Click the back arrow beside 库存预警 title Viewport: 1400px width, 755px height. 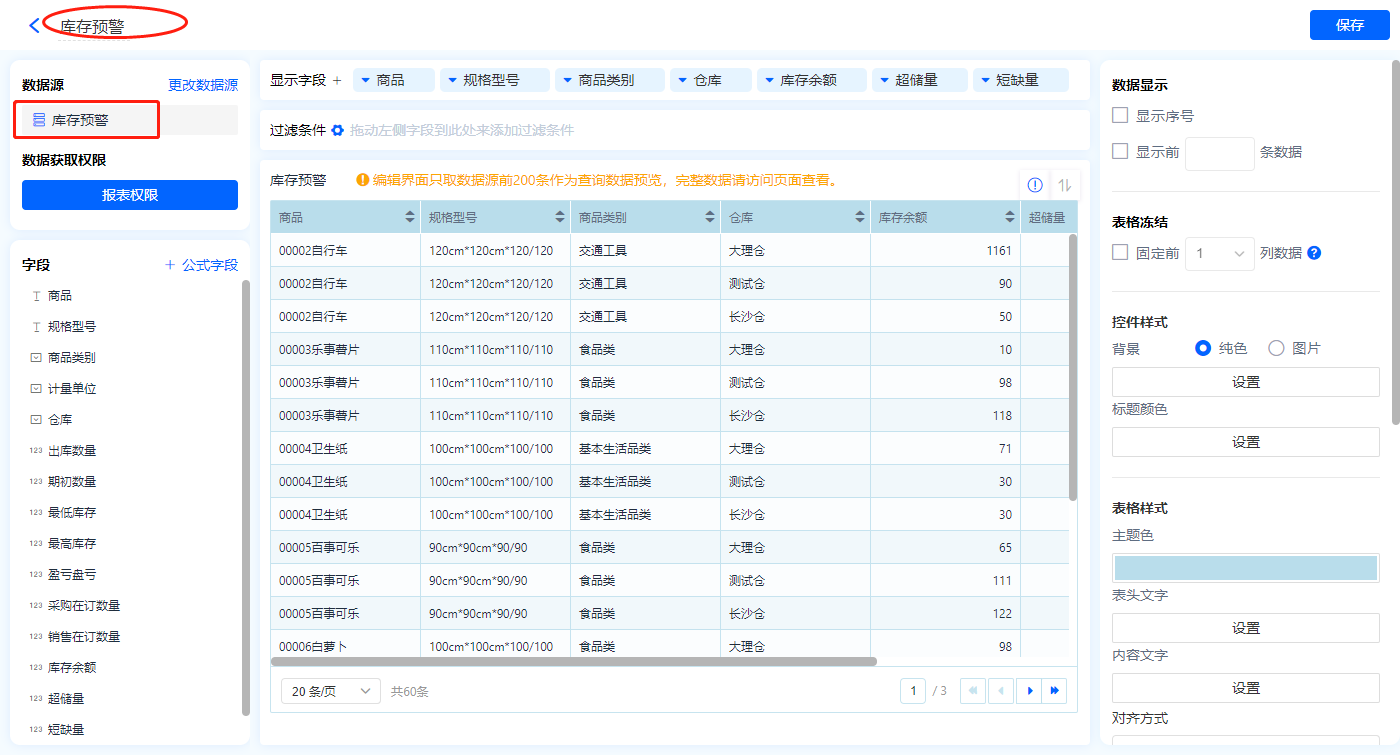35,26
